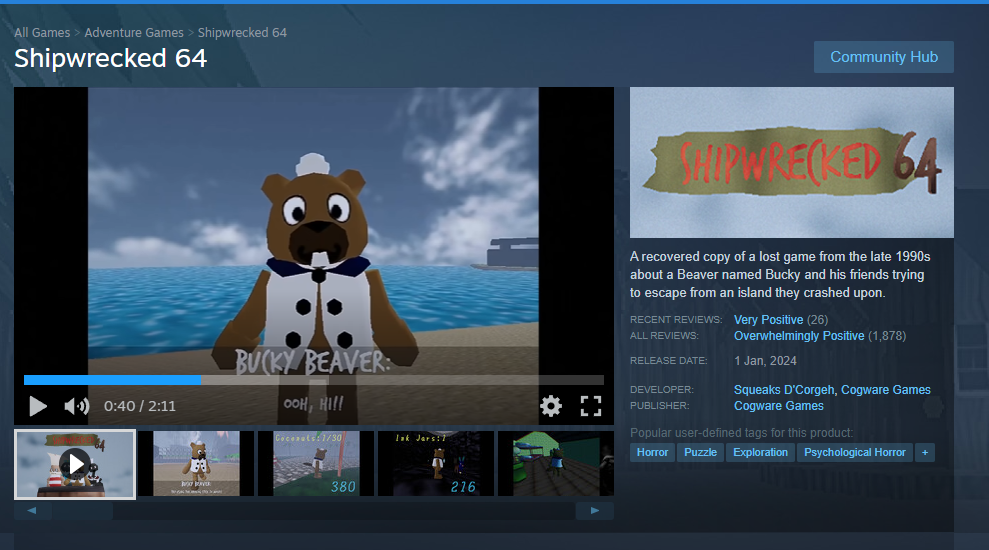The height and width of the screenshot is (550, 989).
Task: Select the Coconuts 380 screenshot thumbnail
Action: tap(316, 464)
